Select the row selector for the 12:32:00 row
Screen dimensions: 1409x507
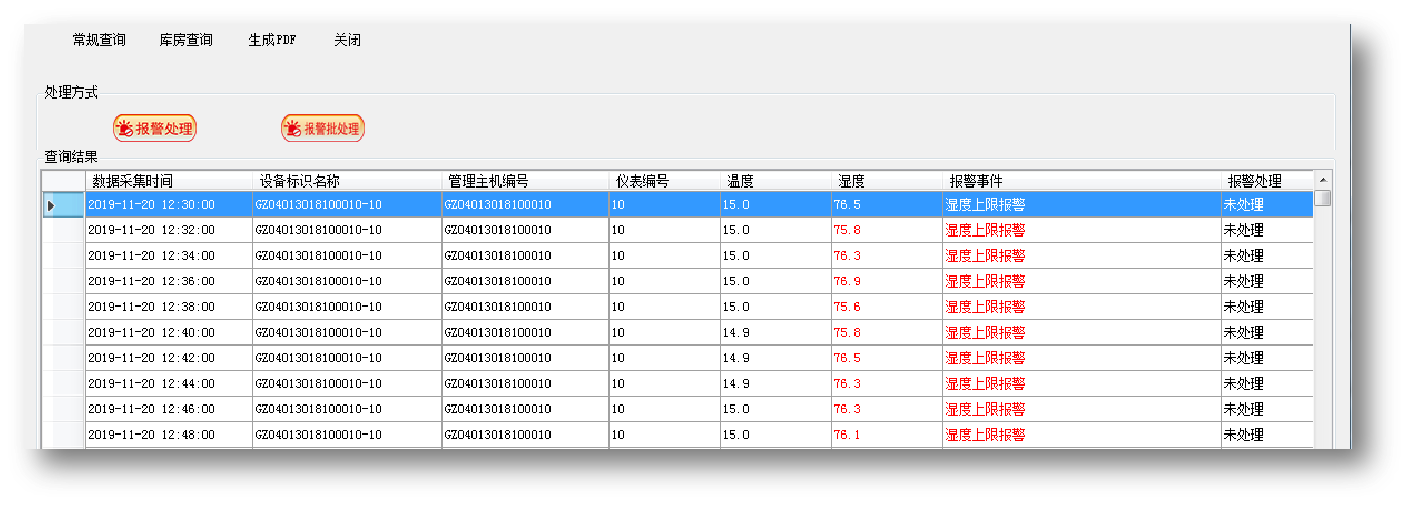coord(63,230)
